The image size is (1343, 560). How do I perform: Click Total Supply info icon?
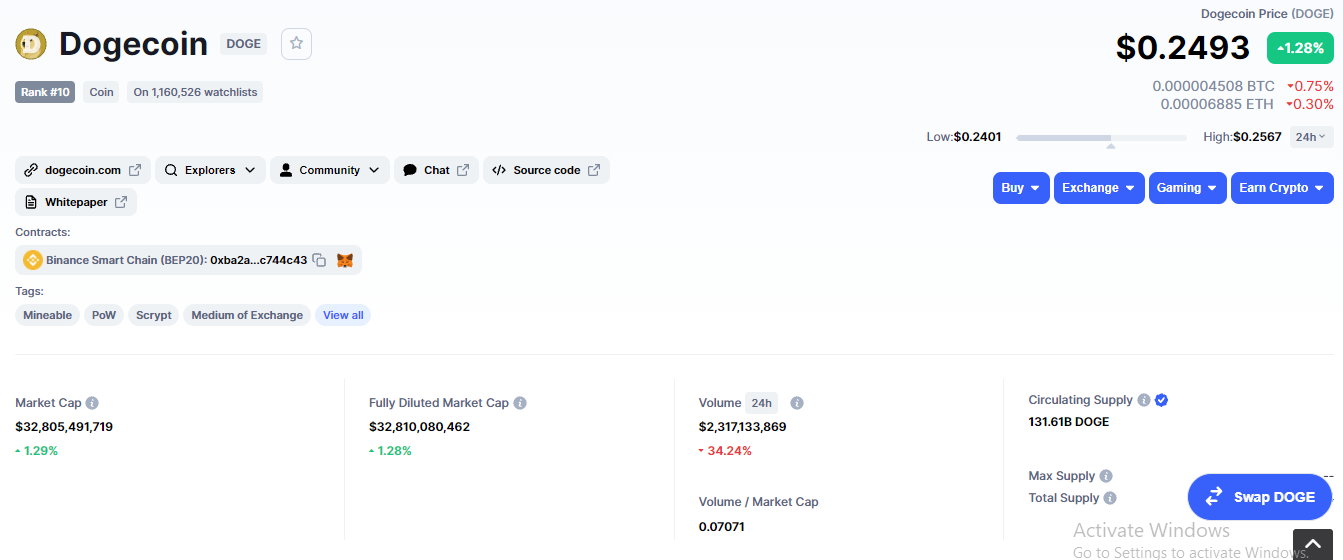coord(1110,498)
